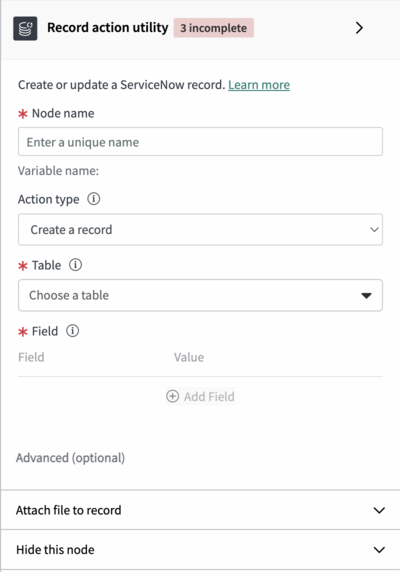Viewport: 400px width, 572px height.
Task: Focus the Node name input field
Action: coord(200,142)
